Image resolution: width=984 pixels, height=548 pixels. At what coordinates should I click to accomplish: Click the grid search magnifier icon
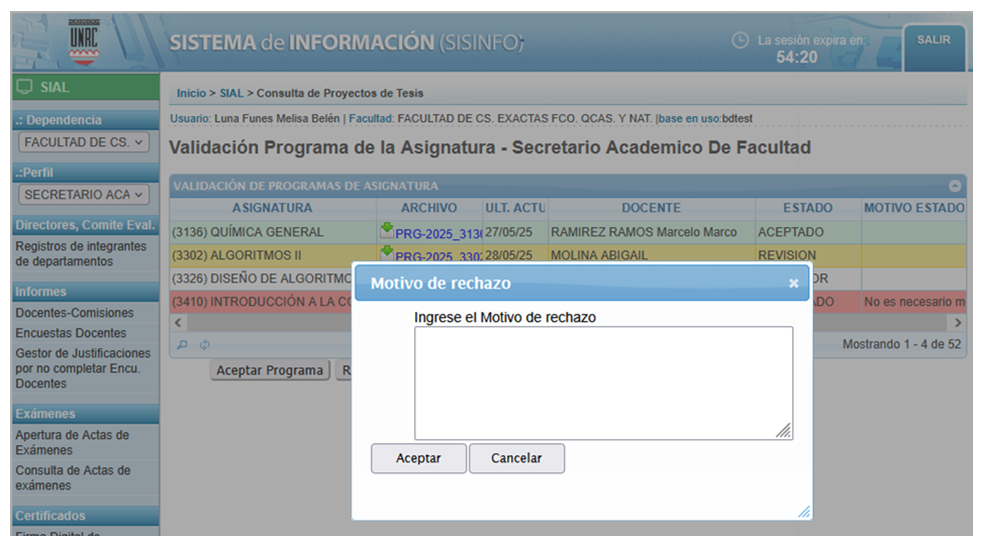coord(181,345)
